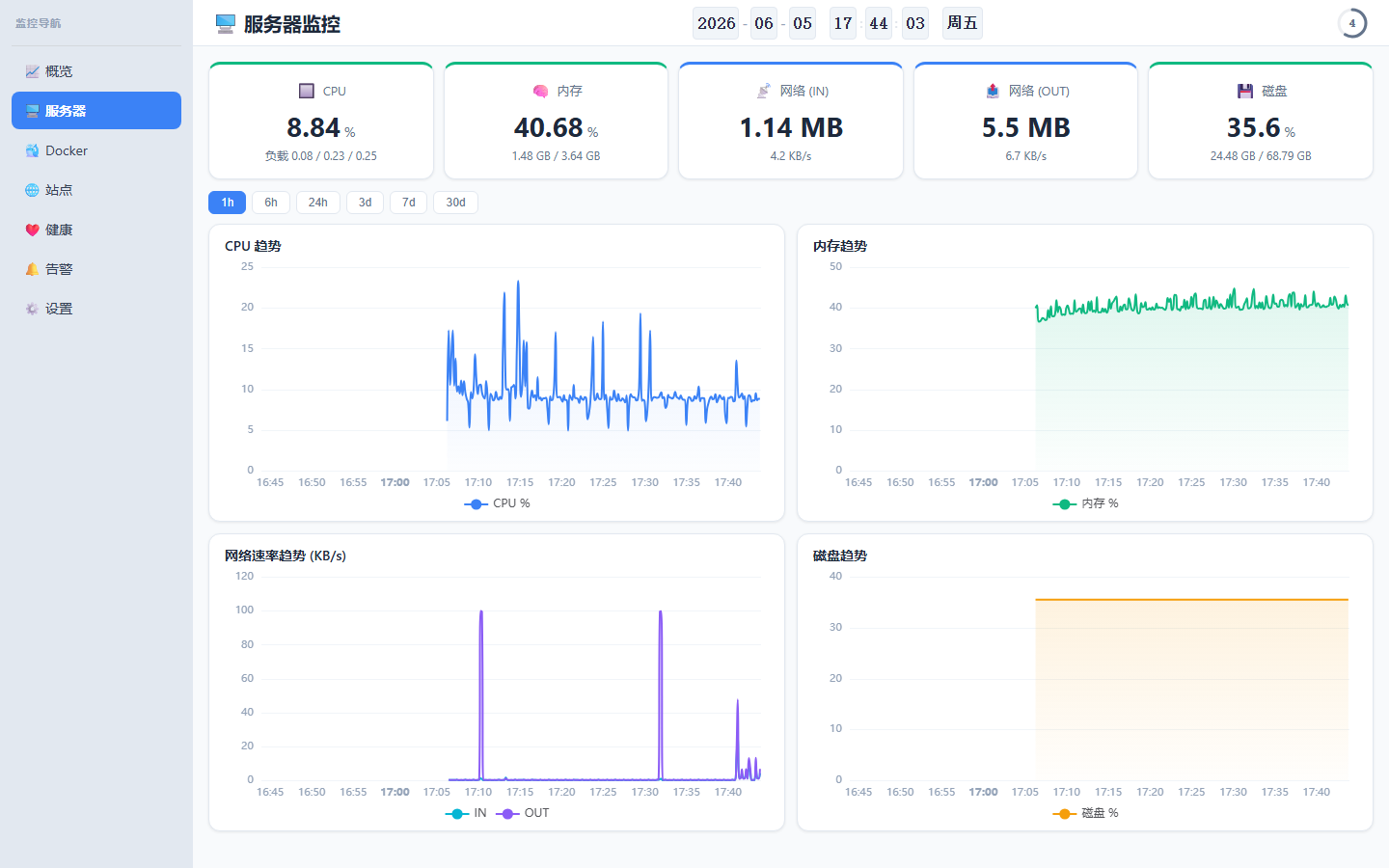
Task: Click the 4.2 KB/s inbound rate
Action: point(791,156)
